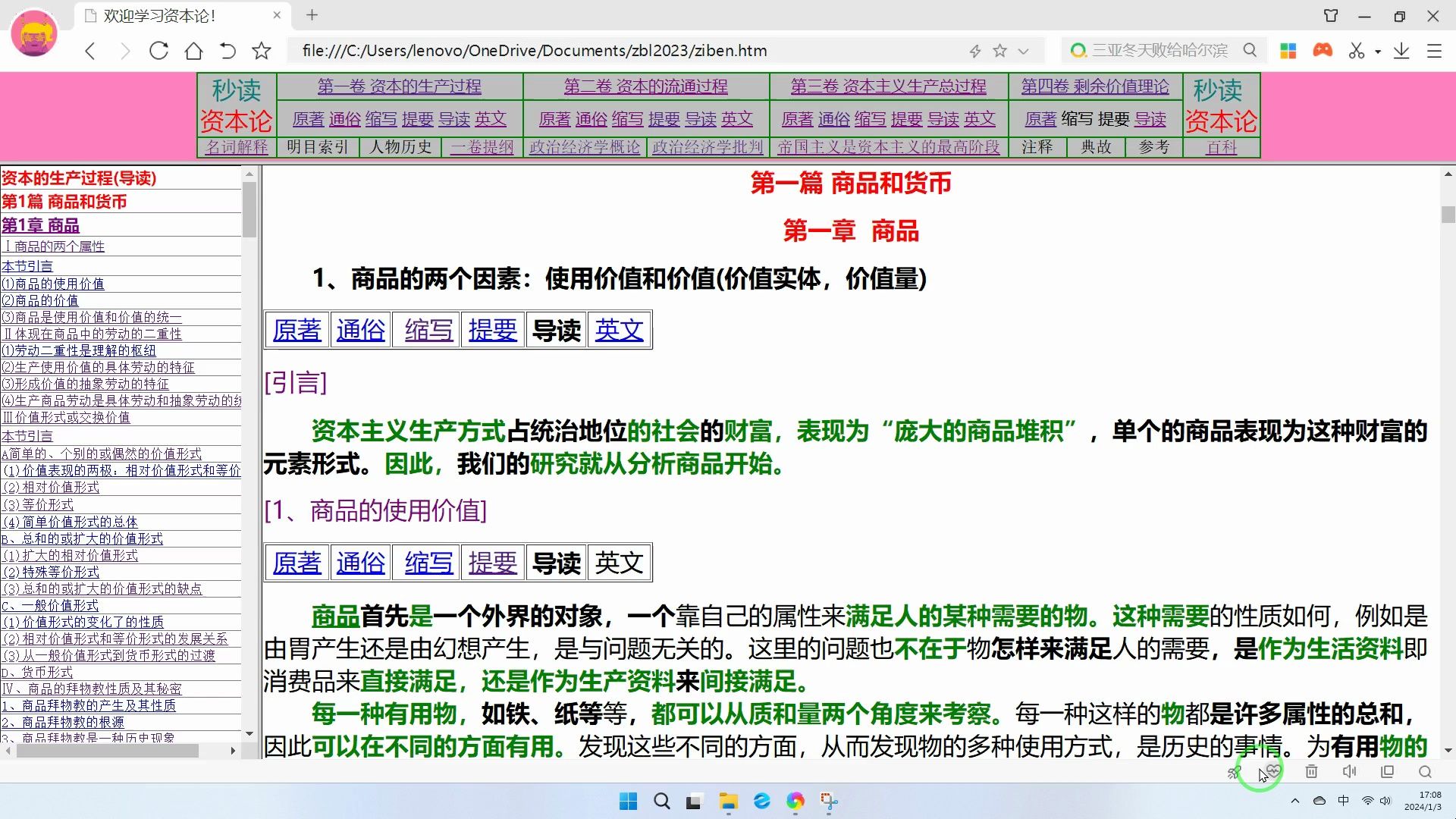Click the 通俗 reading icon
Image resolution: width=1456 pixels, height=819 pixels.
point(361,330)
